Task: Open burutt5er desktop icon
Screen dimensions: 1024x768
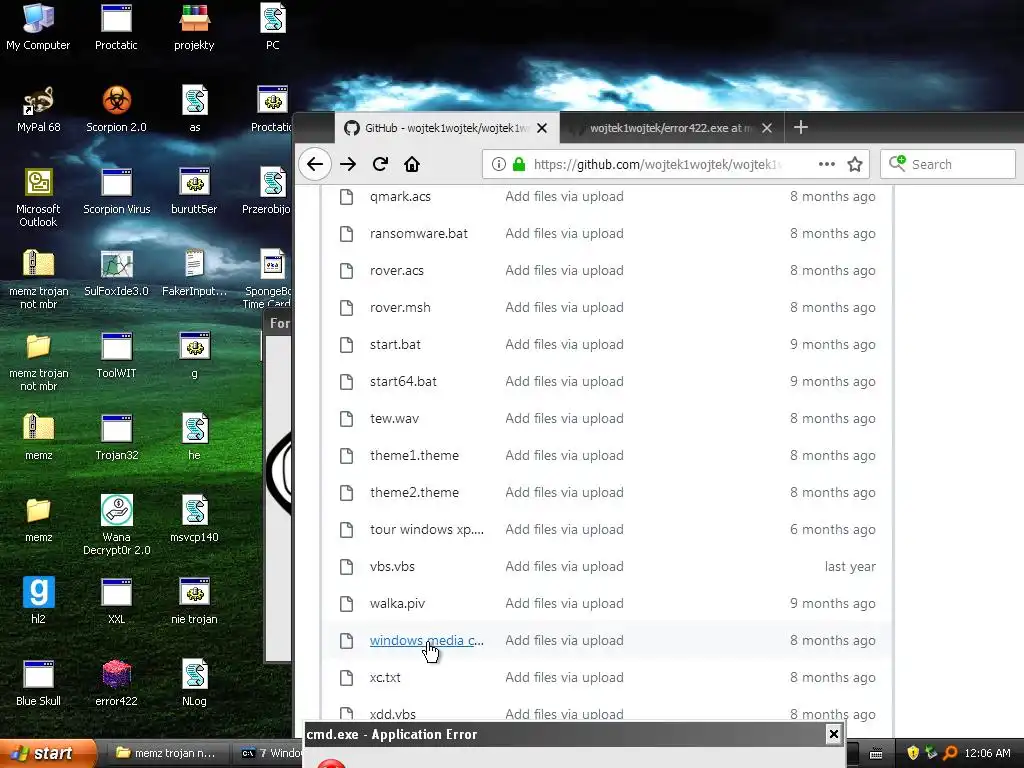Action: (x=194, y=192)
